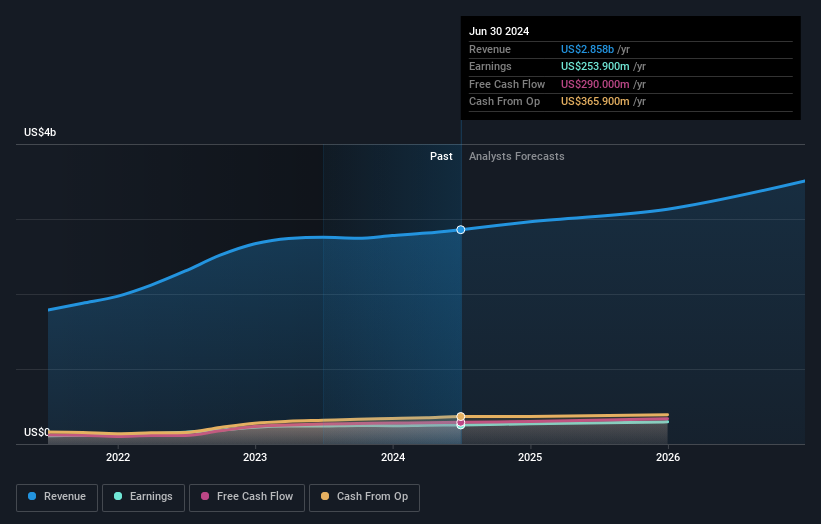
Task: Click the 'Revenue' row label in tooltip
Action: 490,49
